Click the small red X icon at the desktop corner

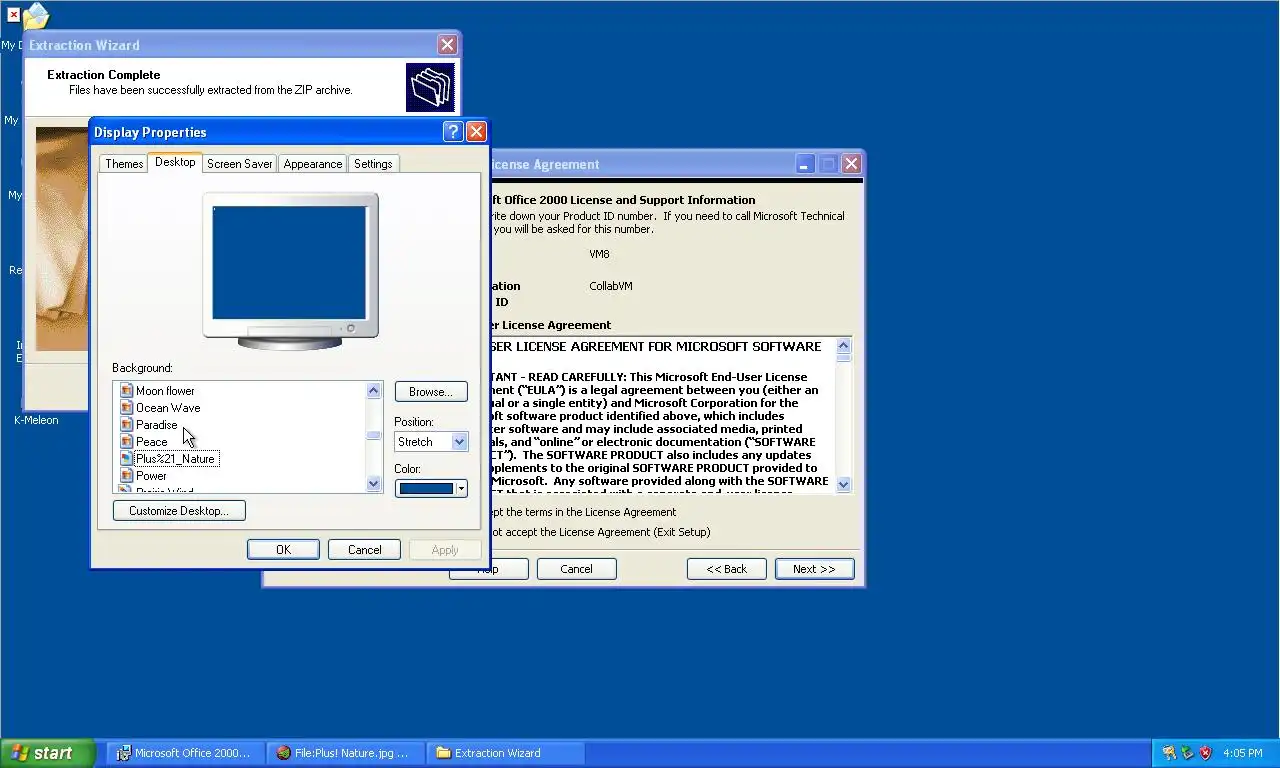tap(14, 15)
